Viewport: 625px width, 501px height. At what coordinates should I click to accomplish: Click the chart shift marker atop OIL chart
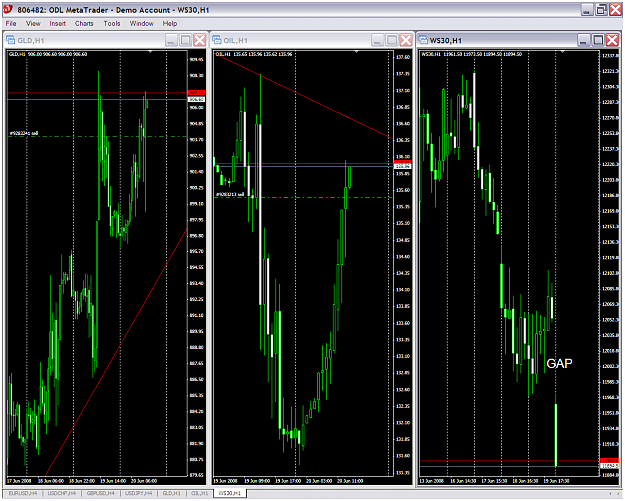(x=356, y=52)
